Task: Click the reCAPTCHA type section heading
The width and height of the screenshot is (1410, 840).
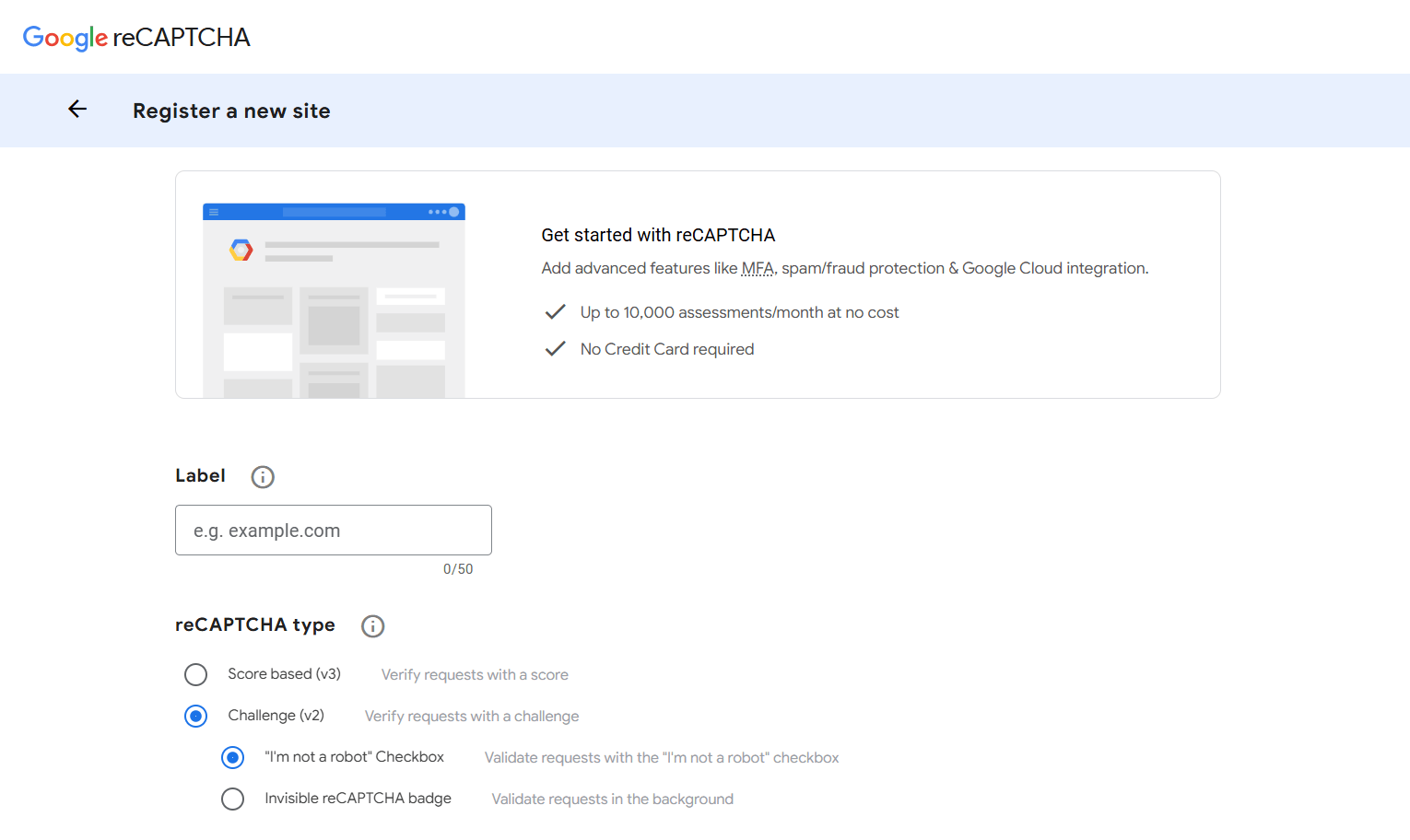Action: [254, 624]
